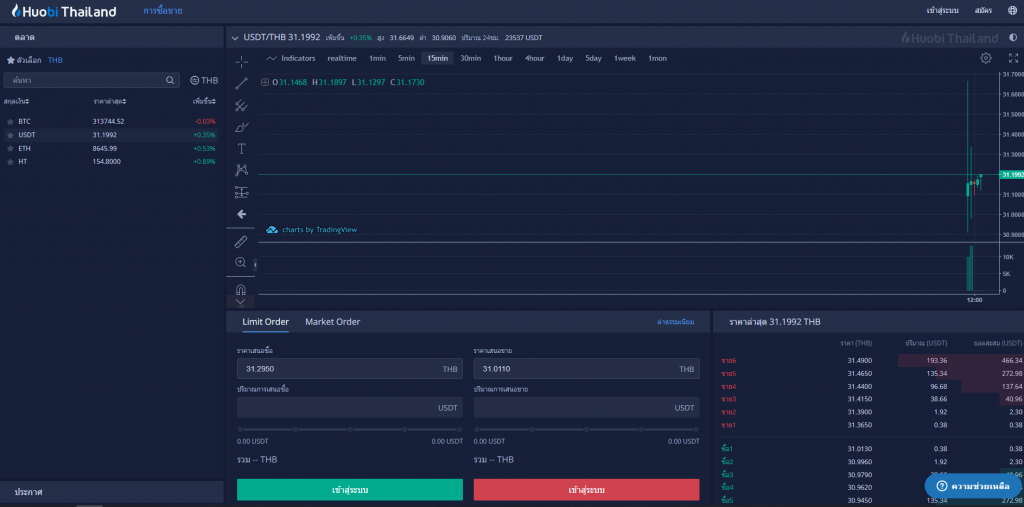This screenshot has width=1024, height=507.
Task: Open the language globe icon
Action: click(1013, 11)
